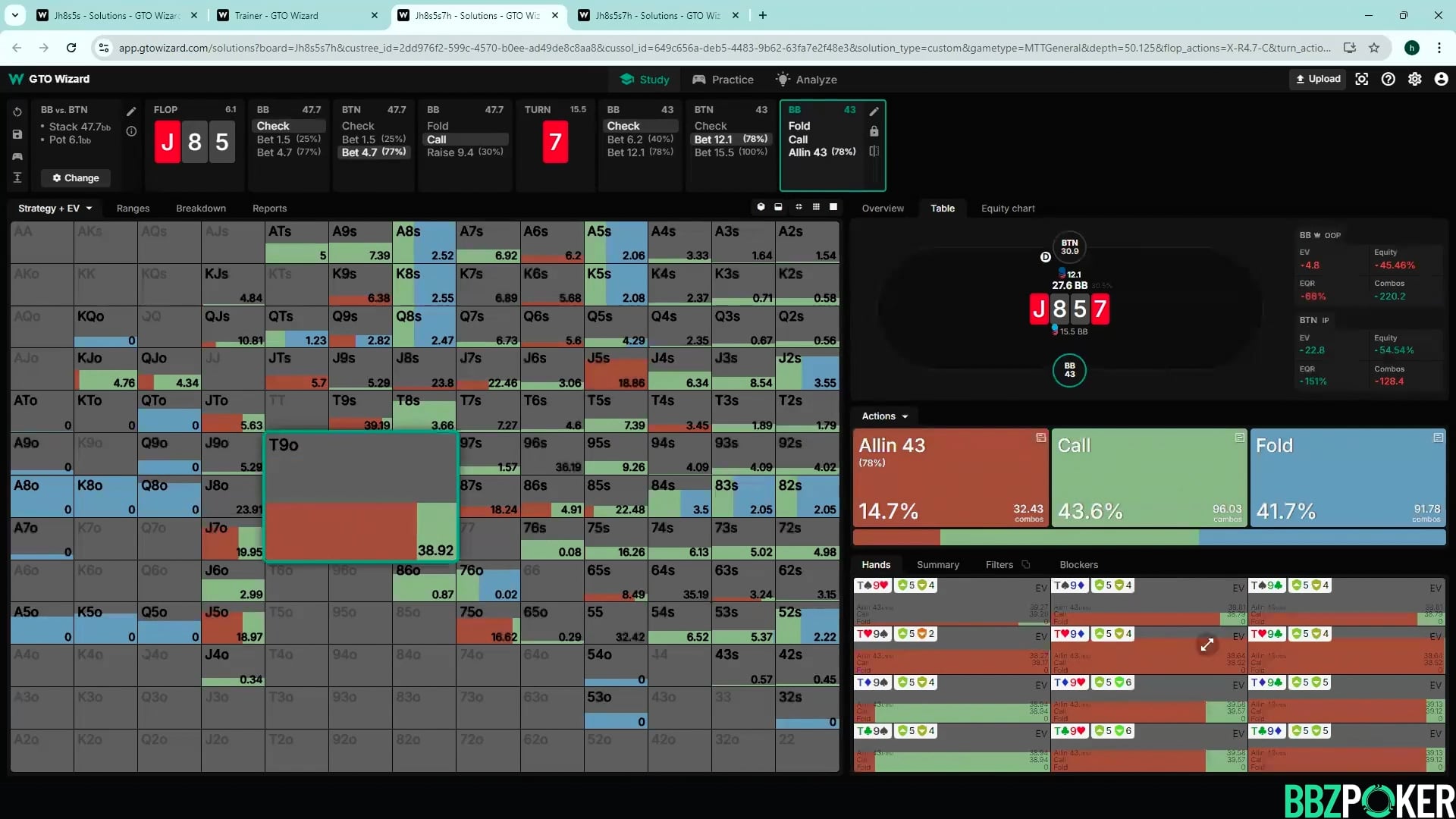Open the new tab plus button in Chrome
The image size is (1456, 819).
coord(762,15)
